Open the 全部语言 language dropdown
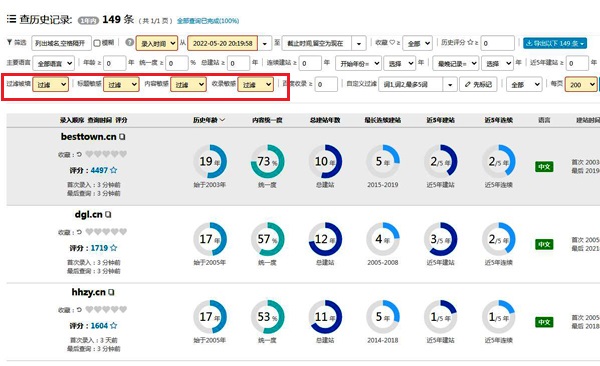The height and width of the screenshot is (366, 600). point(54,63)
